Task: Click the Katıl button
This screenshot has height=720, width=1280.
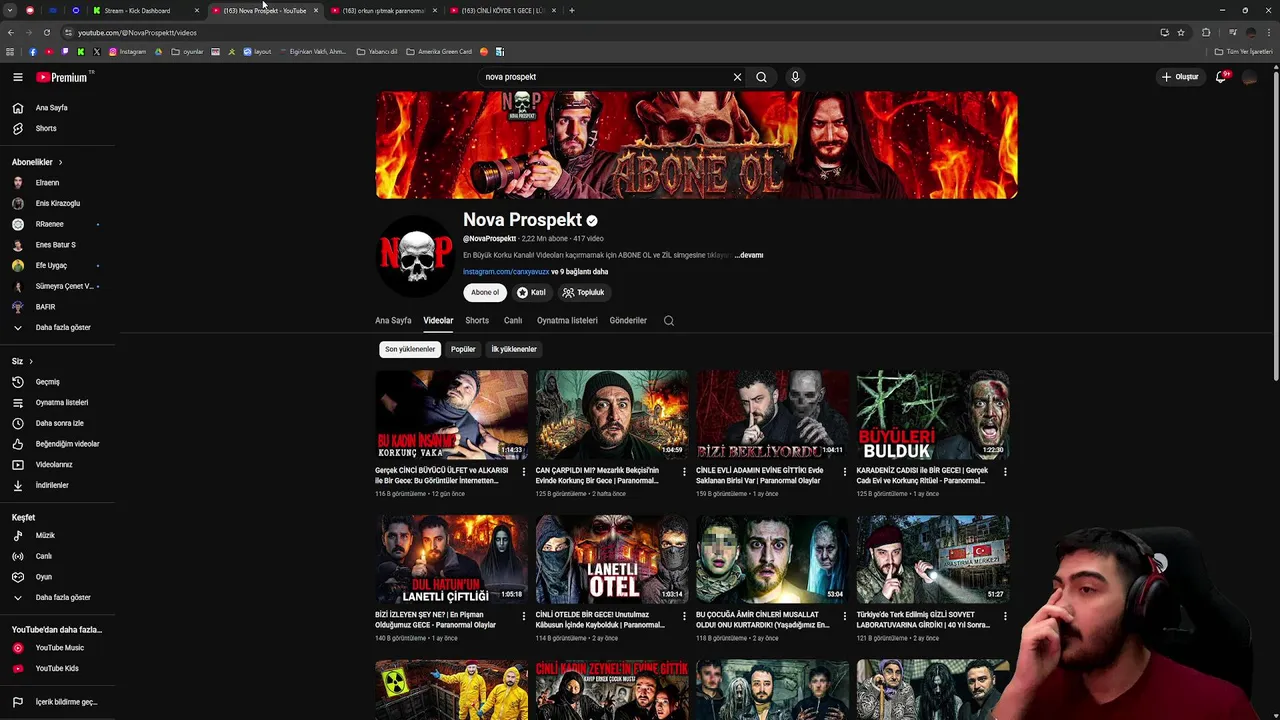Action: click(531, 292)
